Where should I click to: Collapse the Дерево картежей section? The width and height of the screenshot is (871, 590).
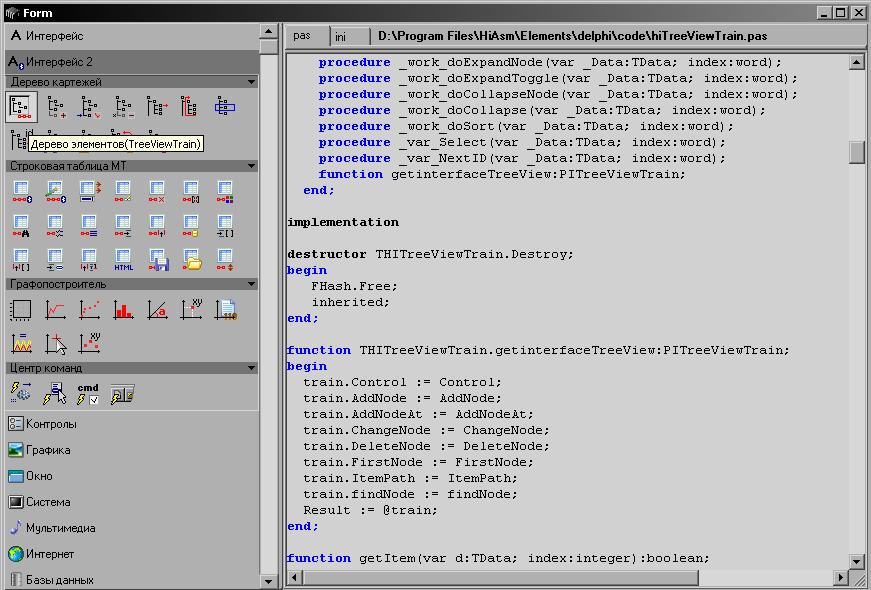coord(251,82)
